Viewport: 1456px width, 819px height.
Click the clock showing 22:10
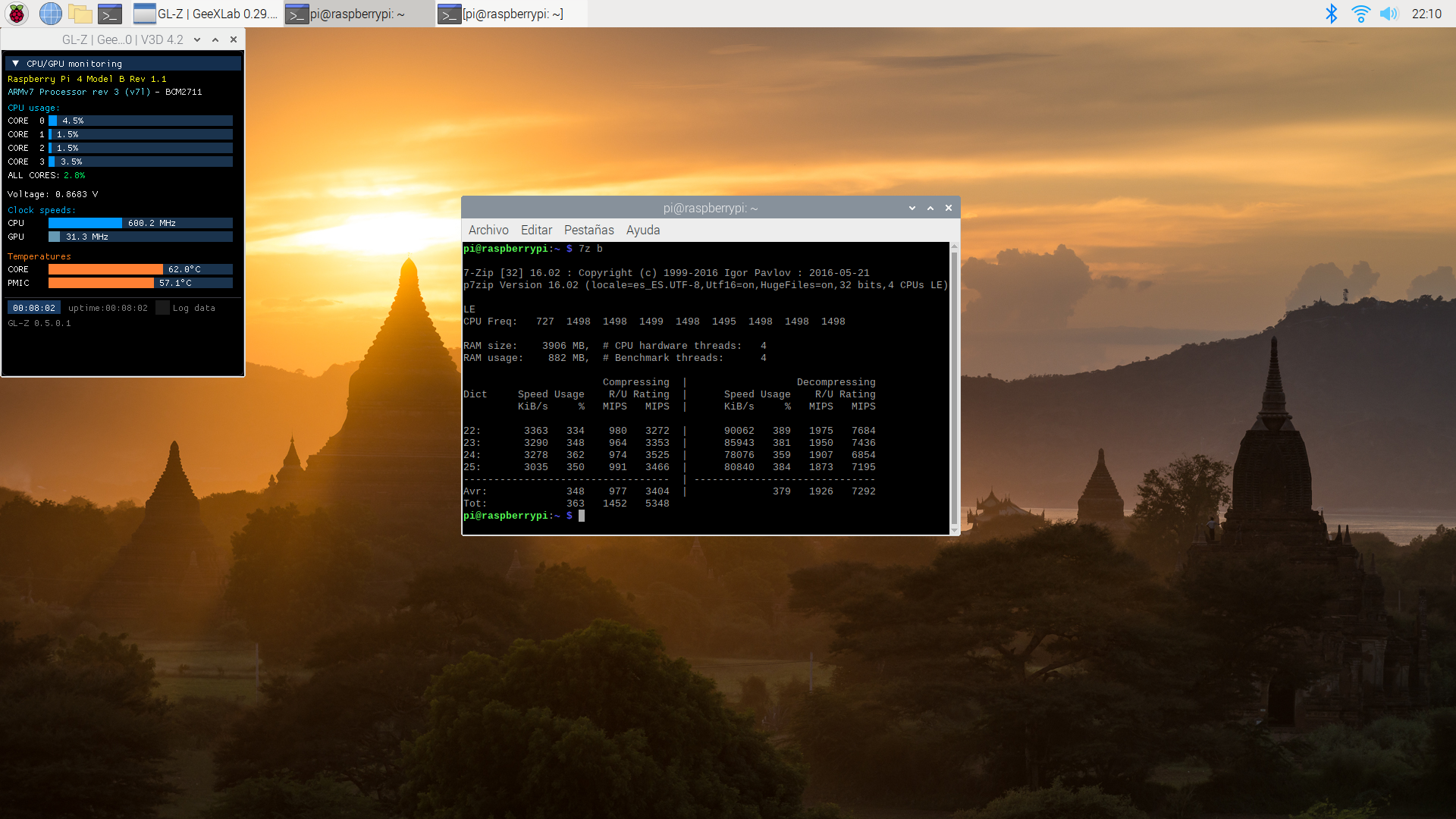pyautogui.click(x=1426, y=14)
